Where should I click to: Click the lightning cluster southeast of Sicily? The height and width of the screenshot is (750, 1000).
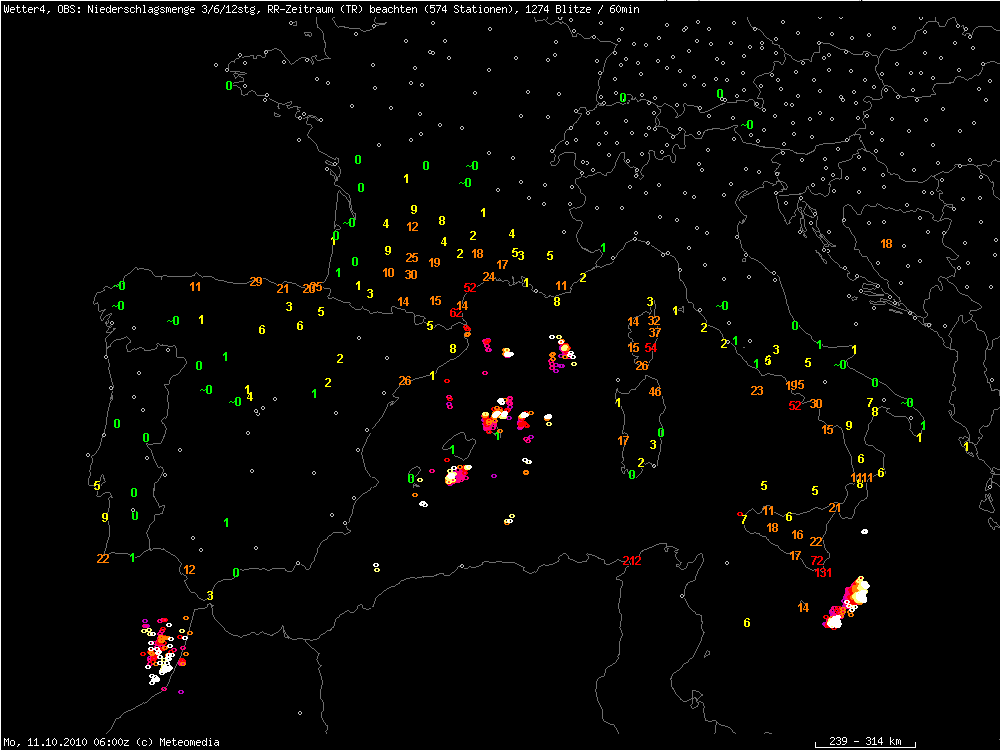pos(848,603)
